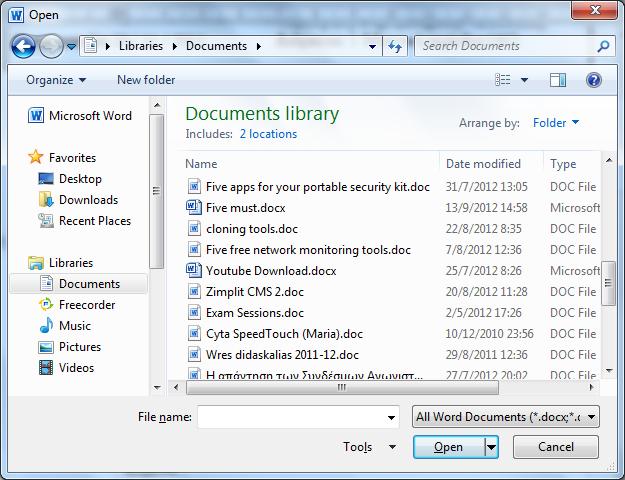Screen dimensions: 625x480
Task: Select Wres didaskalias 2011-12.doc
Action: pyautogui.click(x=282, y=355)
